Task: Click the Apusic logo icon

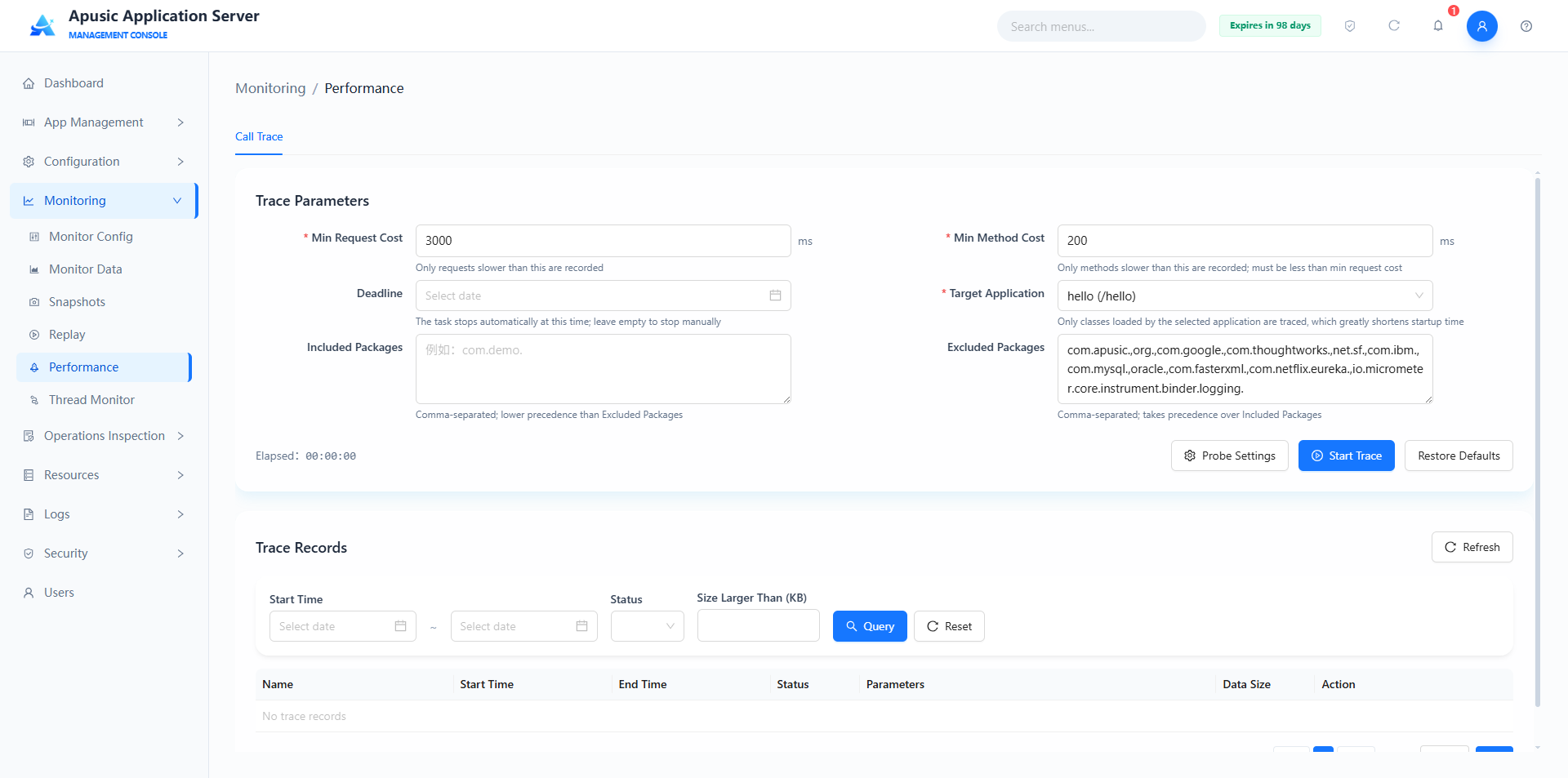Action: tap(42, 25)
